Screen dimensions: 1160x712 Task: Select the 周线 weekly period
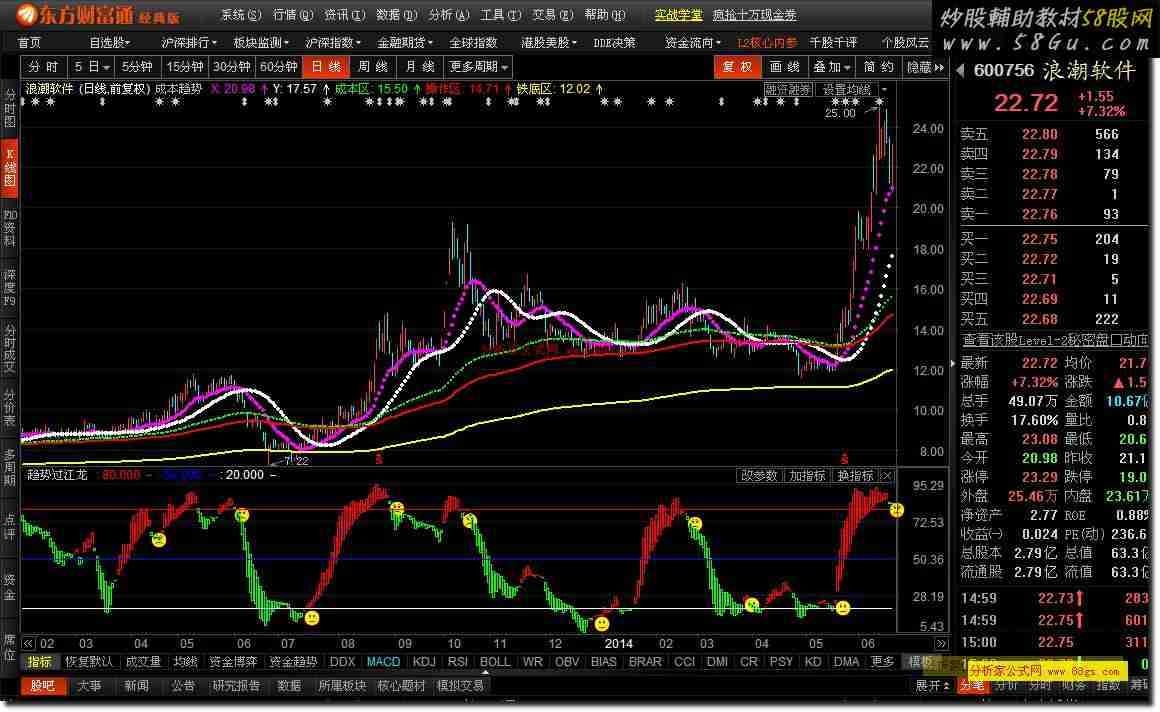pyautogui.click(x=373, y=67)
